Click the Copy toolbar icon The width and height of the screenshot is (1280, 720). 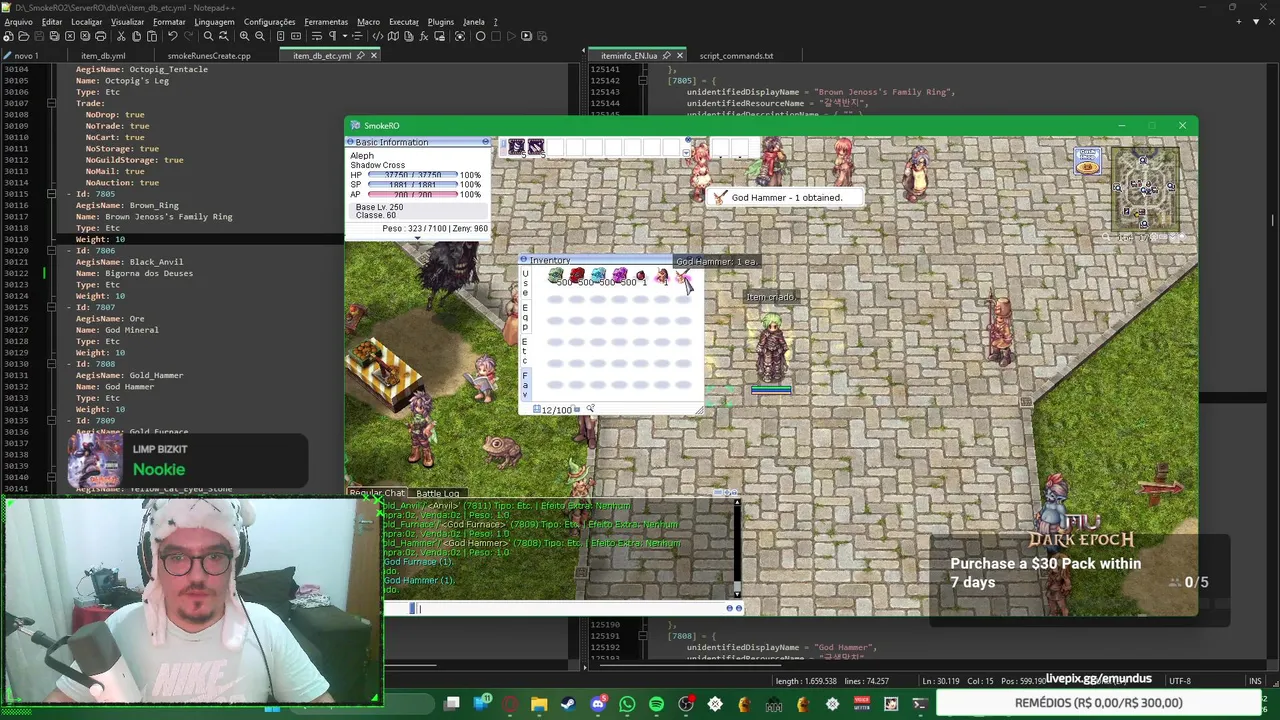(136, 36)
